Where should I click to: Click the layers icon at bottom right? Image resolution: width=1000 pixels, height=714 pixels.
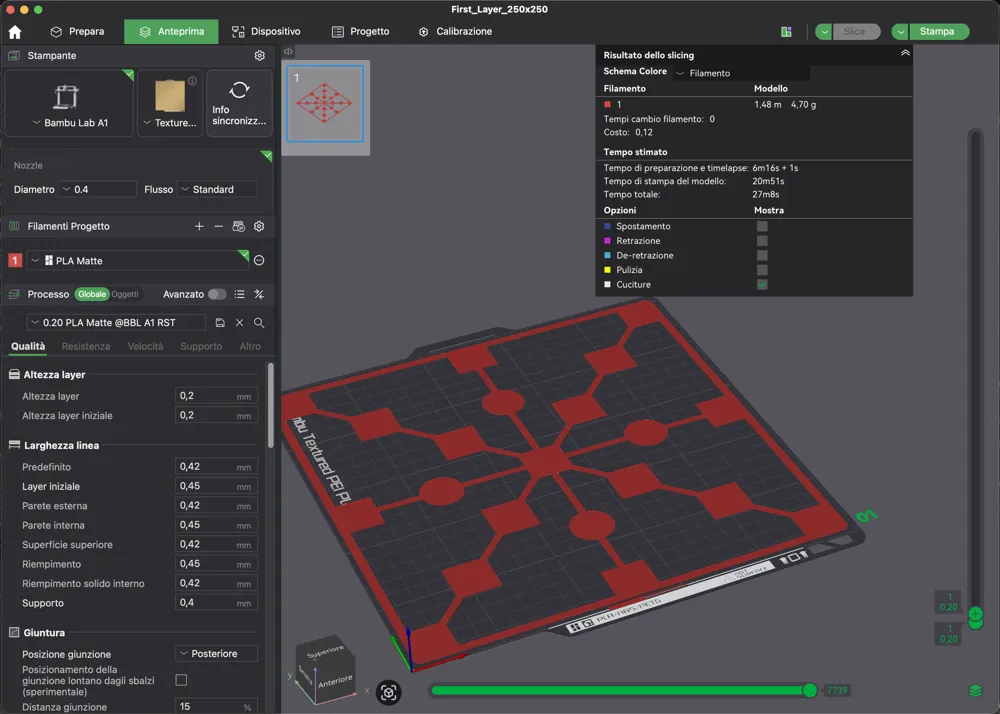(975, 691)
